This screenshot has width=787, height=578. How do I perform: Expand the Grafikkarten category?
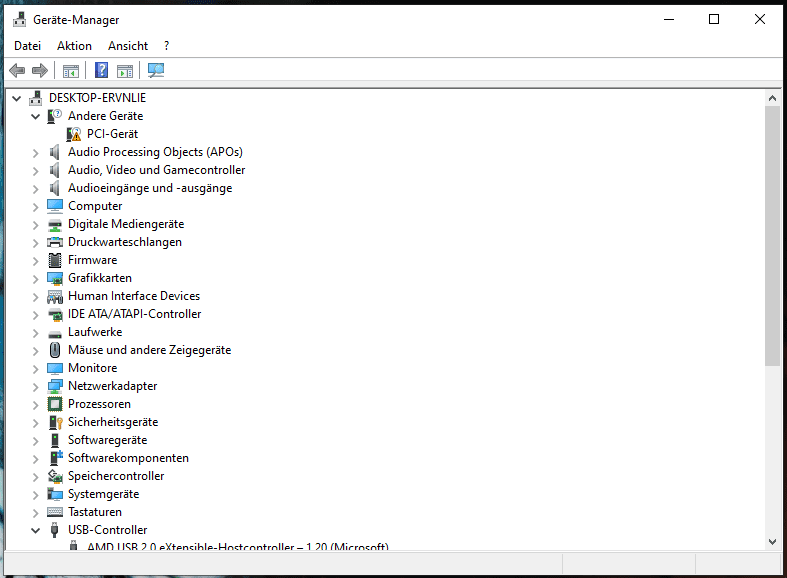click(x=35, y=278)
